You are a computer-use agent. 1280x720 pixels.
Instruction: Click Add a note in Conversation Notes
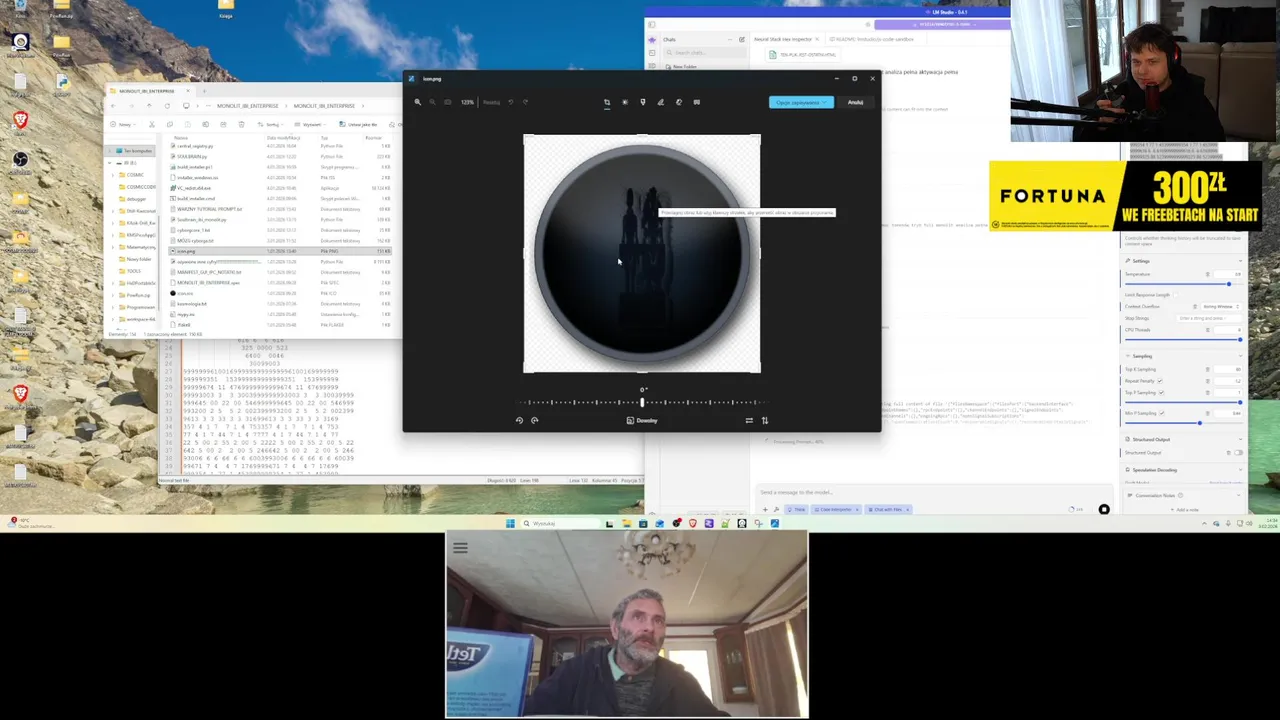coord(1187,510)
